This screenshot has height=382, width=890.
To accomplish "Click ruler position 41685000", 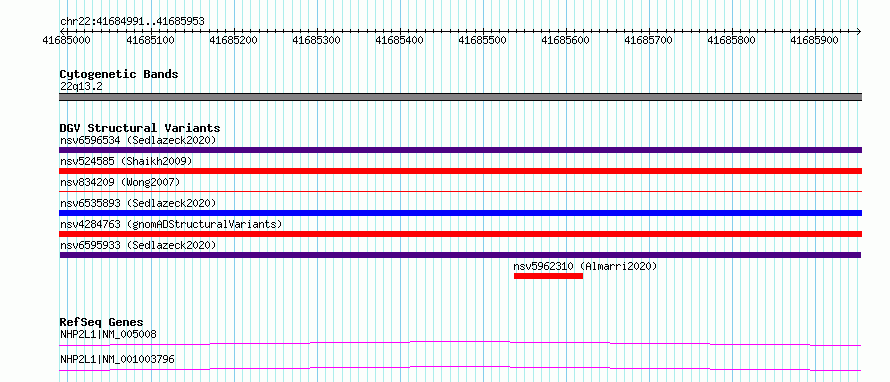I will [x=67, y=40].
